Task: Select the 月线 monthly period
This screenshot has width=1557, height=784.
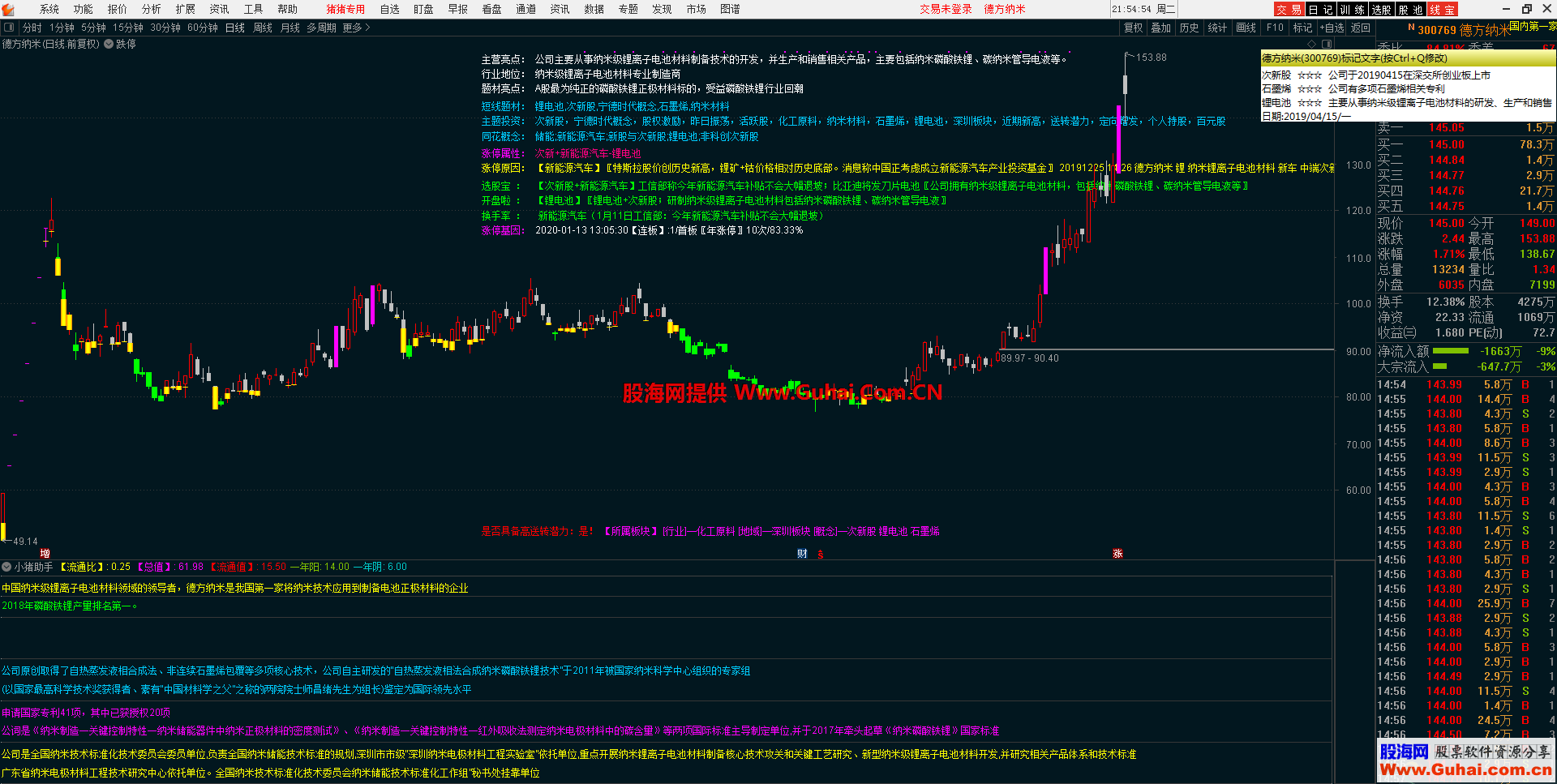Action: (290, 28)
